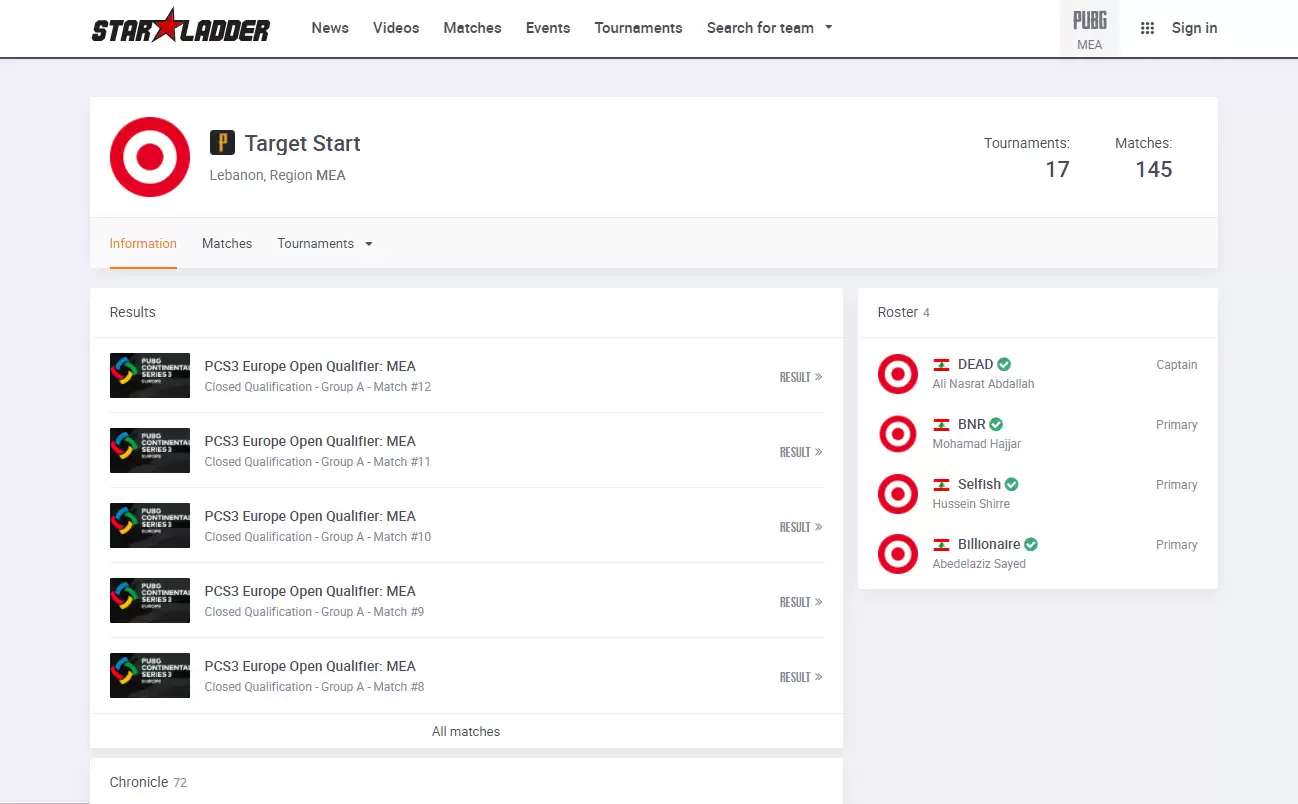Click the Lebanon flag next to BNR
The image size is (1298, 804).
941,425
